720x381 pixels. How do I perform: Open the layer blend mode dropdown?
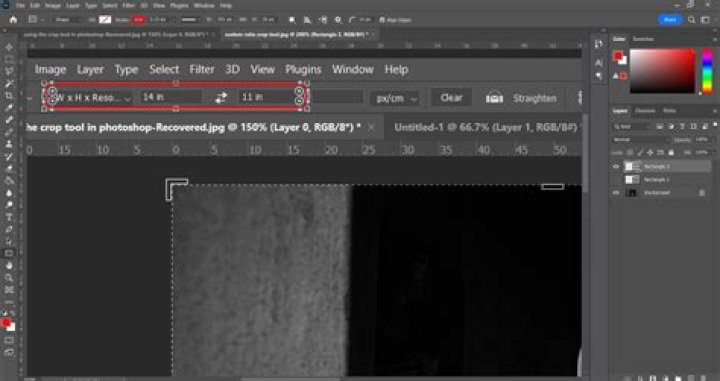(641, 140)
